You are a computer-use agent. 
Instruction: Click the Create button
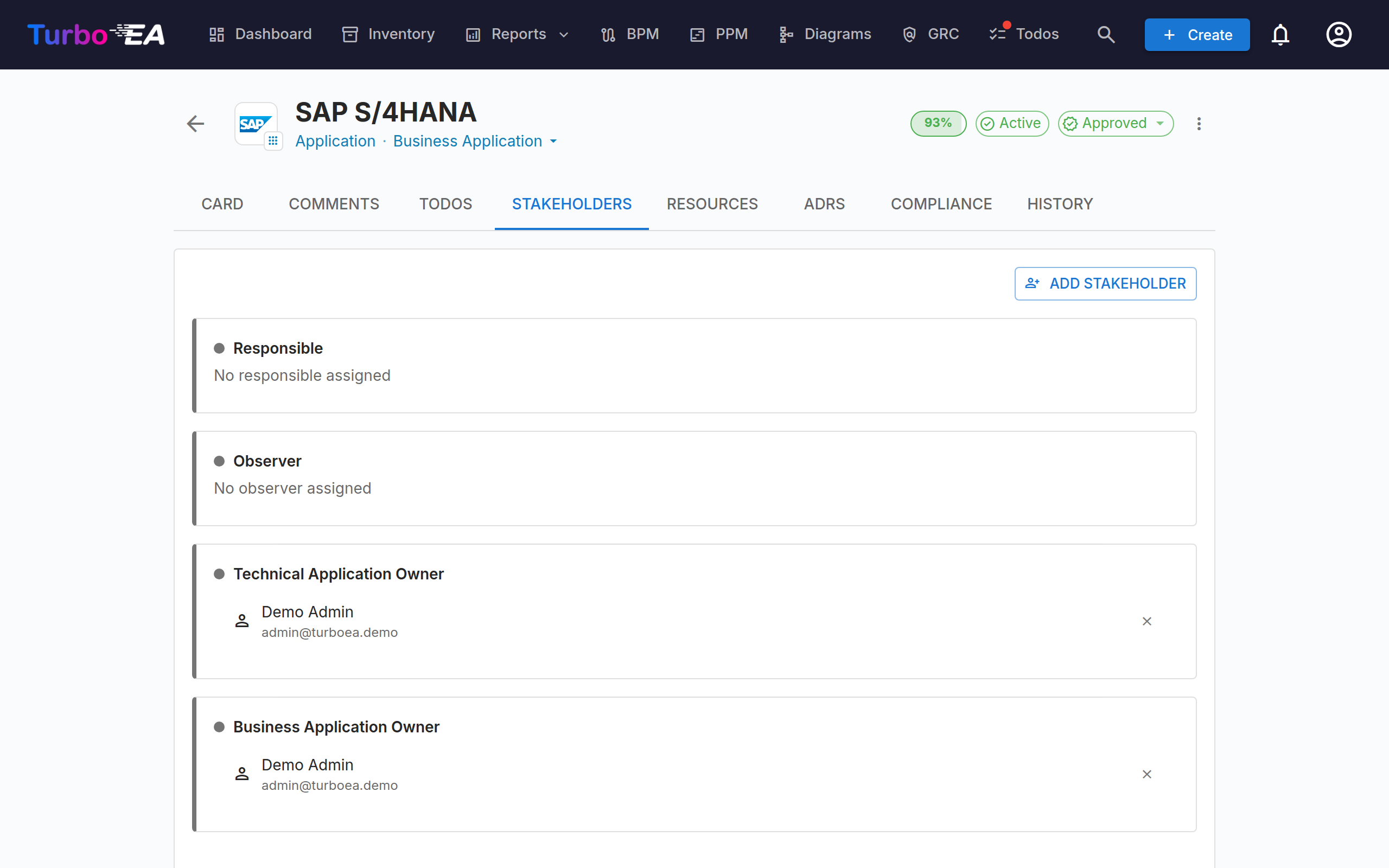(x=1197, y=34)
